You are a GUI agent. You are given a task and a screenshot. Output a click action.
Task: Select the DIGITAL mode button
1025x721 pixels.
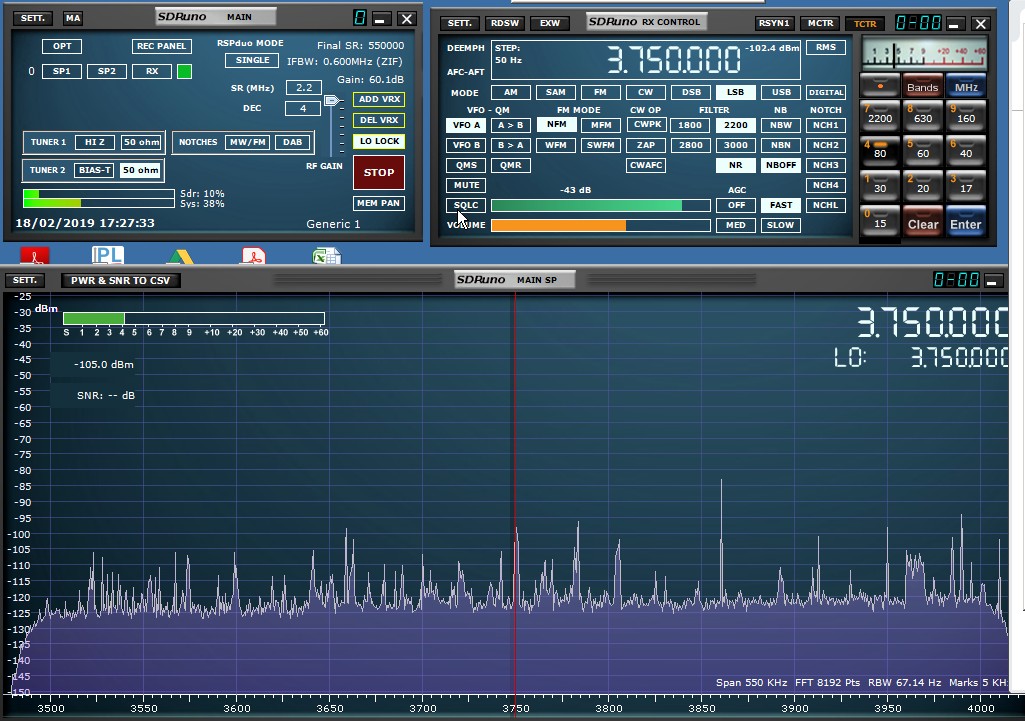826,92
